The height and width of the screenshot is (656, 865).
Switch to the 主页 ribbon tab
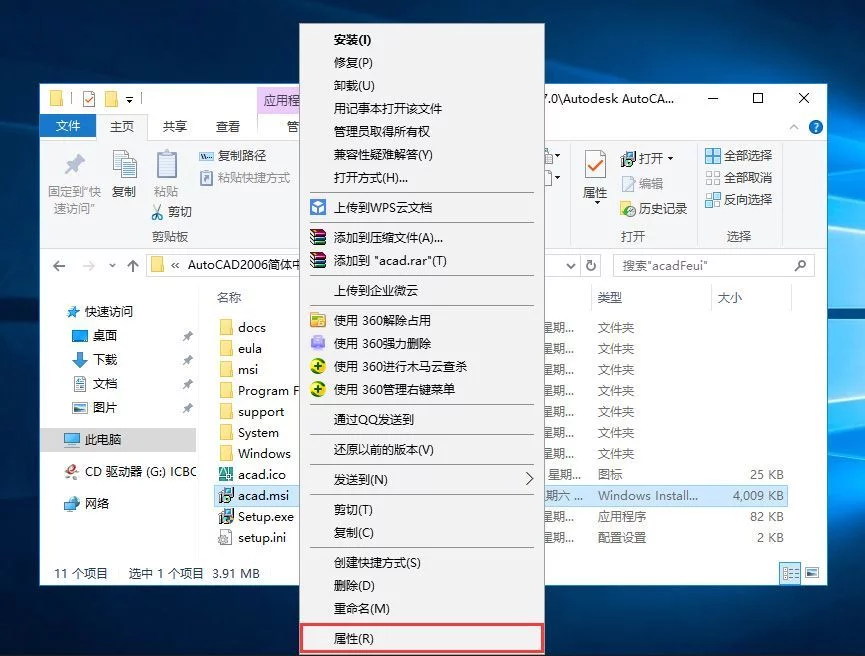click(122, 126)
